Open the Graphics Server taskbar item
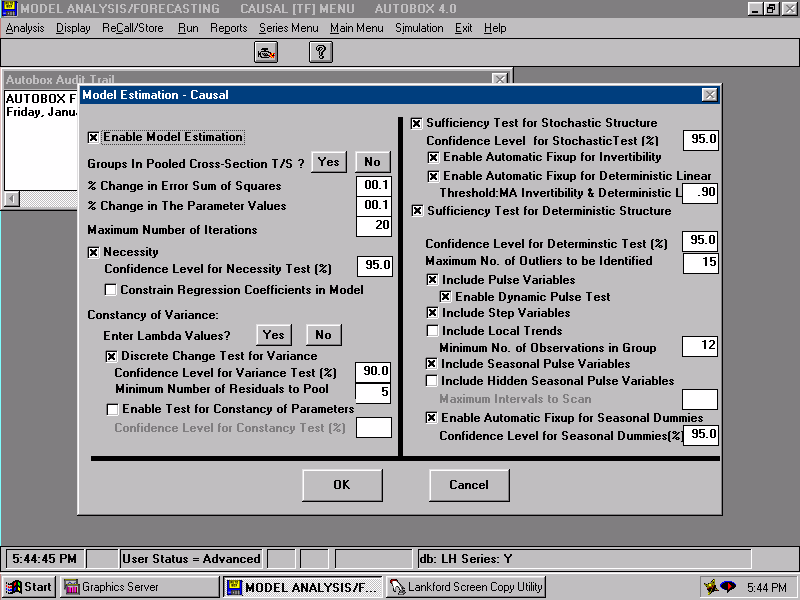Screen dimensions: 800x600 tap(140, 587)
